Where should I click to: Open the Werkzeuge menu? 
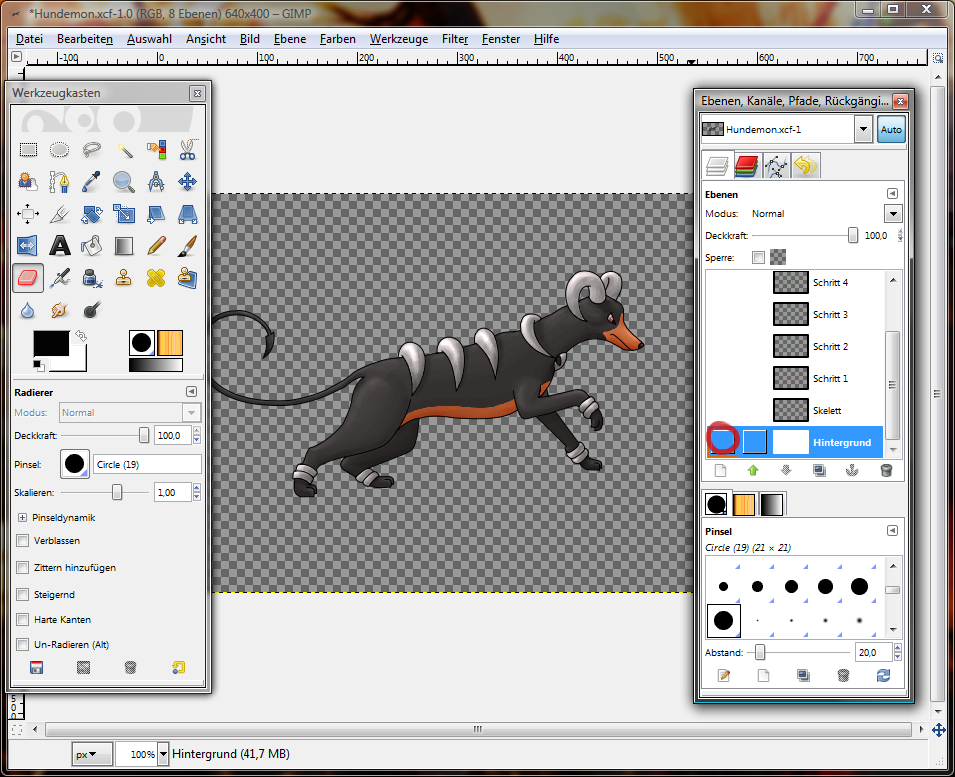pos(398,39)
